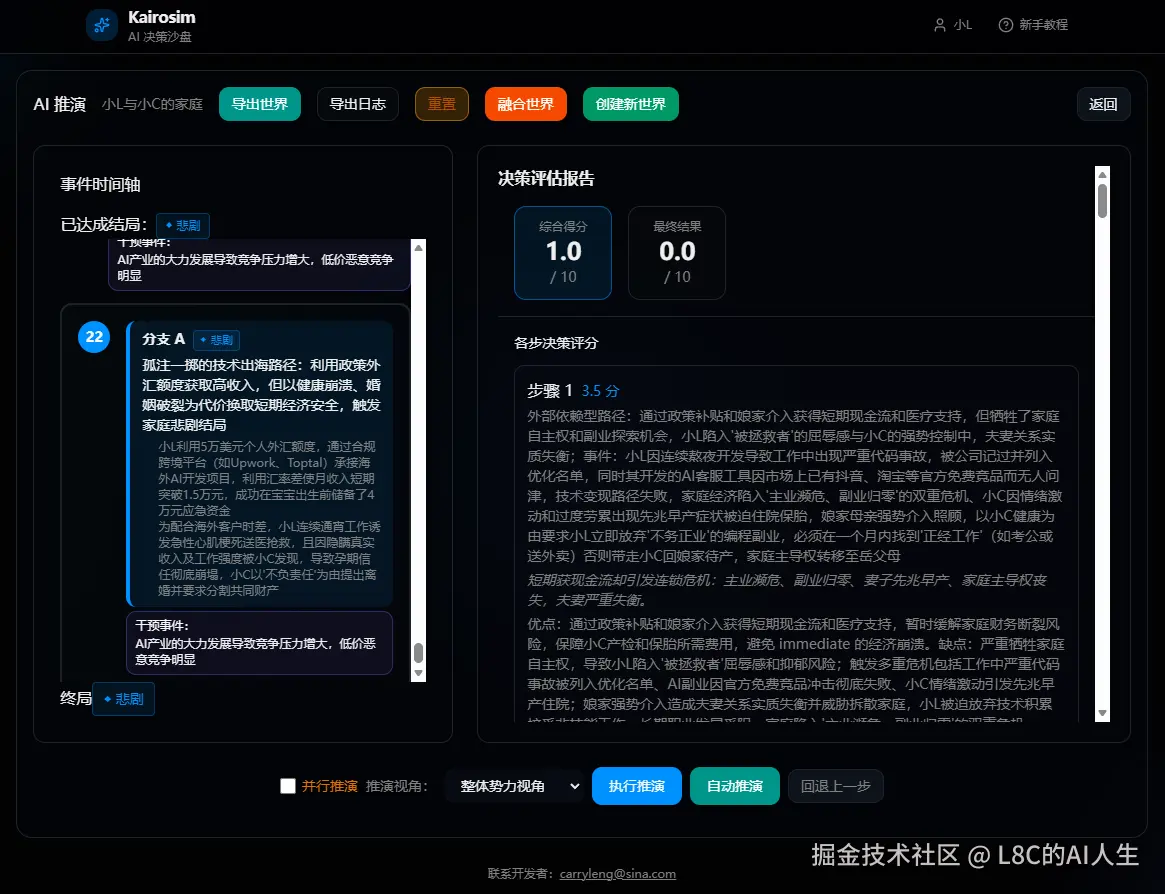Click the 3.5 分 score text
The height and width of the screenshot is (894, 1165).
pyautogui.click(x=600, y=391)
